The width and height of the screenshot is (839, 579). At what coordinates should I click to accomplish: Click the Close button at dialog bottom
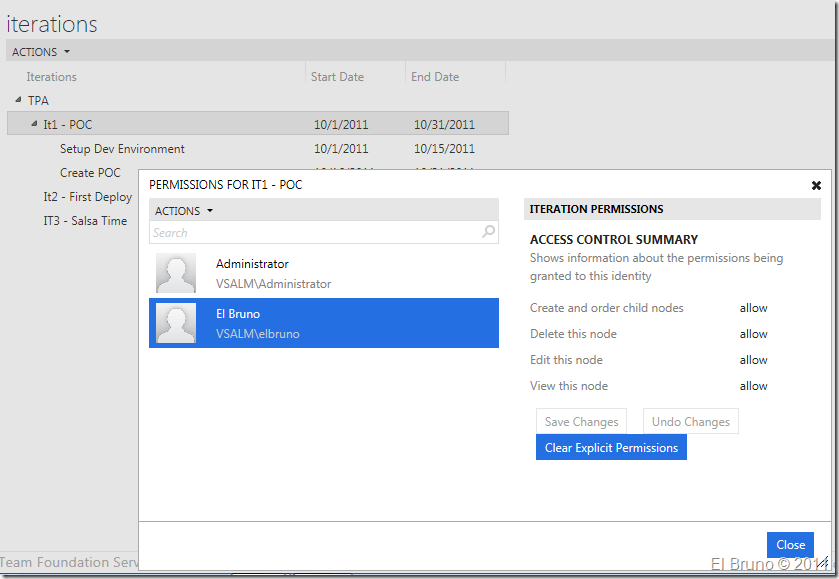pos(790,545)
